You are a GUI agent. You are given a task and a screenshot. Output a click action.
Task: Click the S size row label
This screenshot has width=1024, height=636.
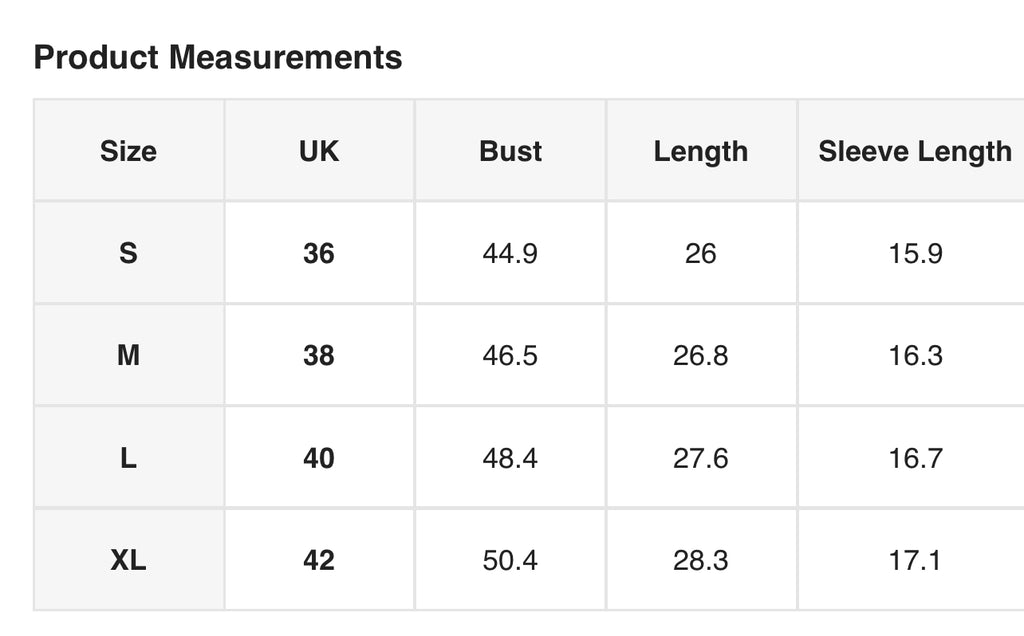pyautogui.click(x=129, y=253)
